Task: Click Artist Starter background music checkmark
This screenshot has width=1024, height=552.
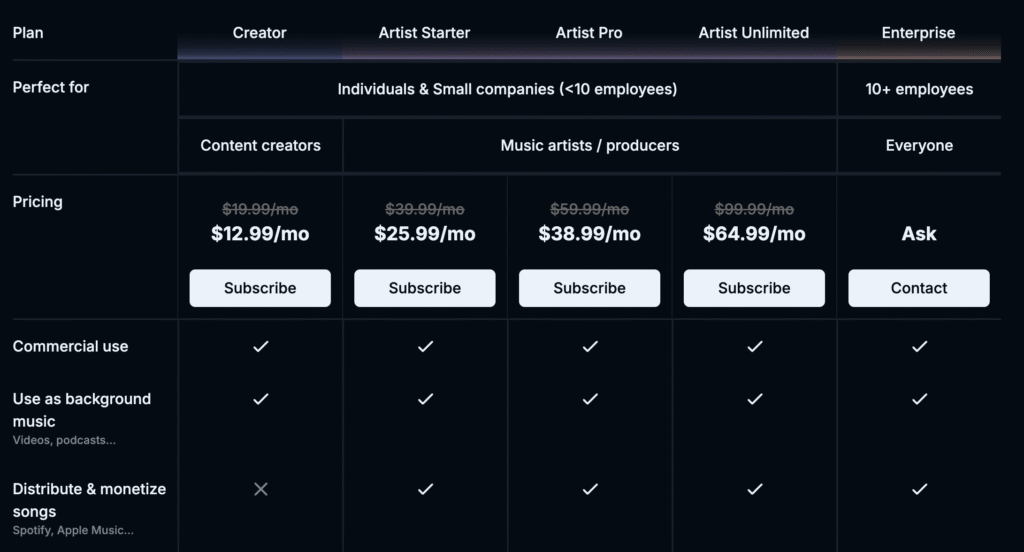Action: point(425,399)
